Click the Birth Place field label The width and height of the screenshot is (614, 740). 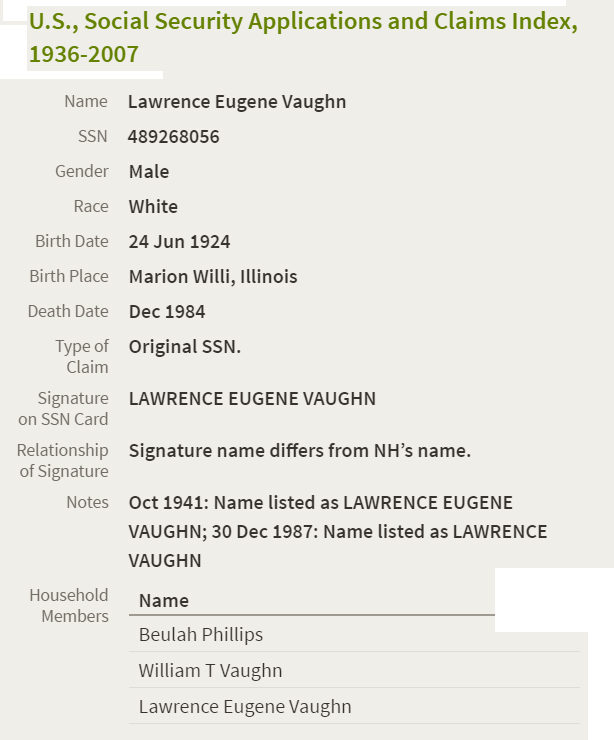coord(69,277)
